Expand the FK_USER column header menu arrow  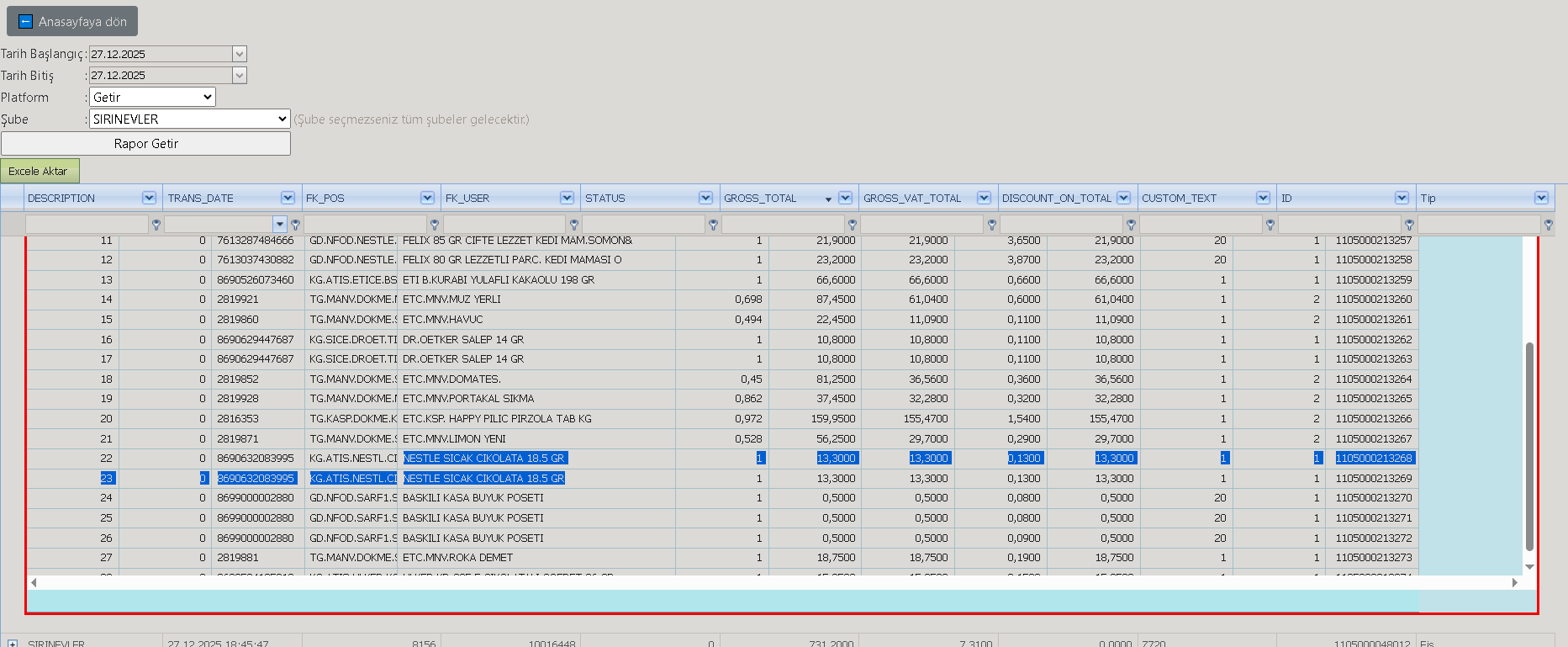point(567,198)
